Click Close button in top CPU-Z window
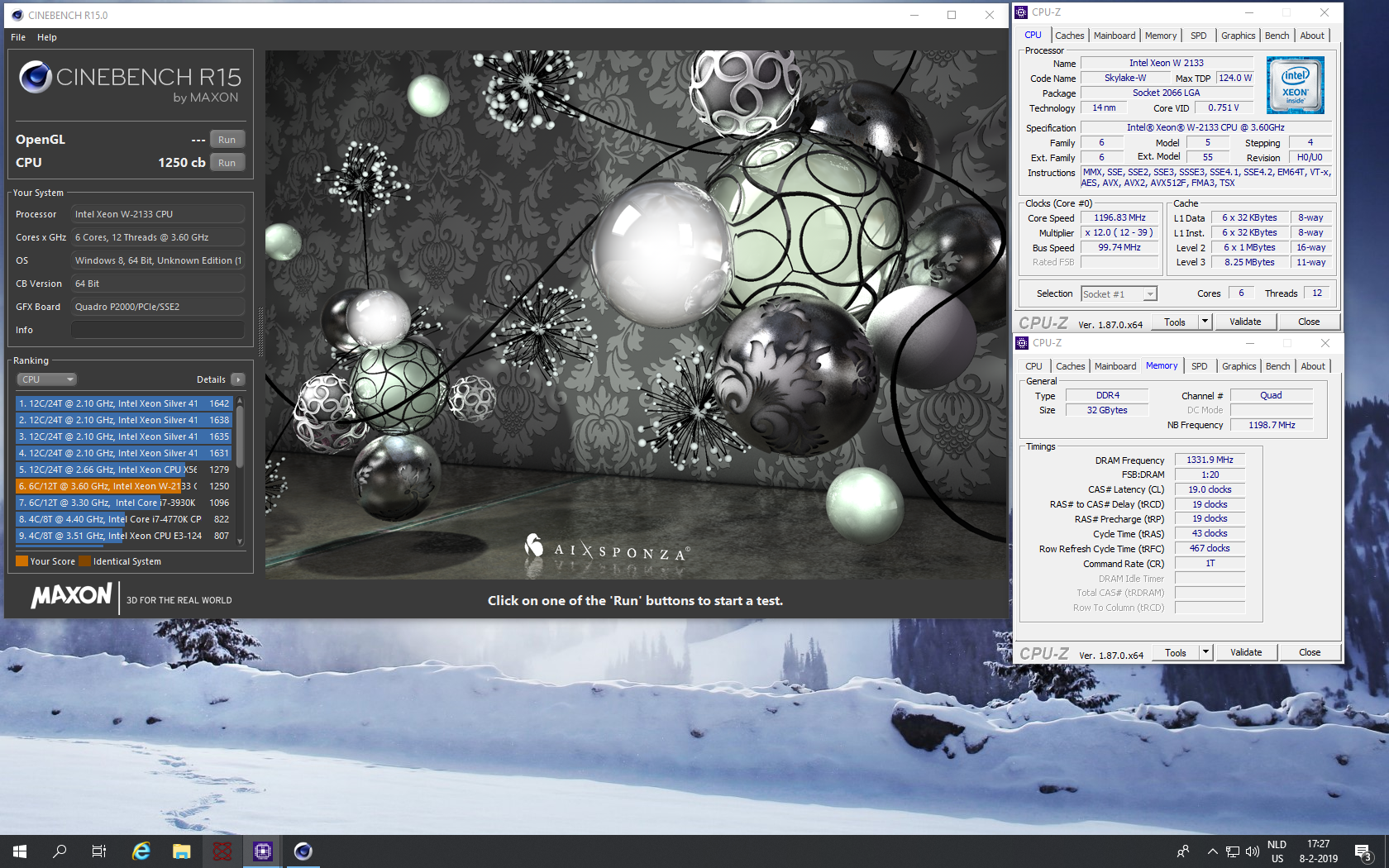Image resolution: width=1389 pixels, height=868 pixels. click(x=1309, y=322)
